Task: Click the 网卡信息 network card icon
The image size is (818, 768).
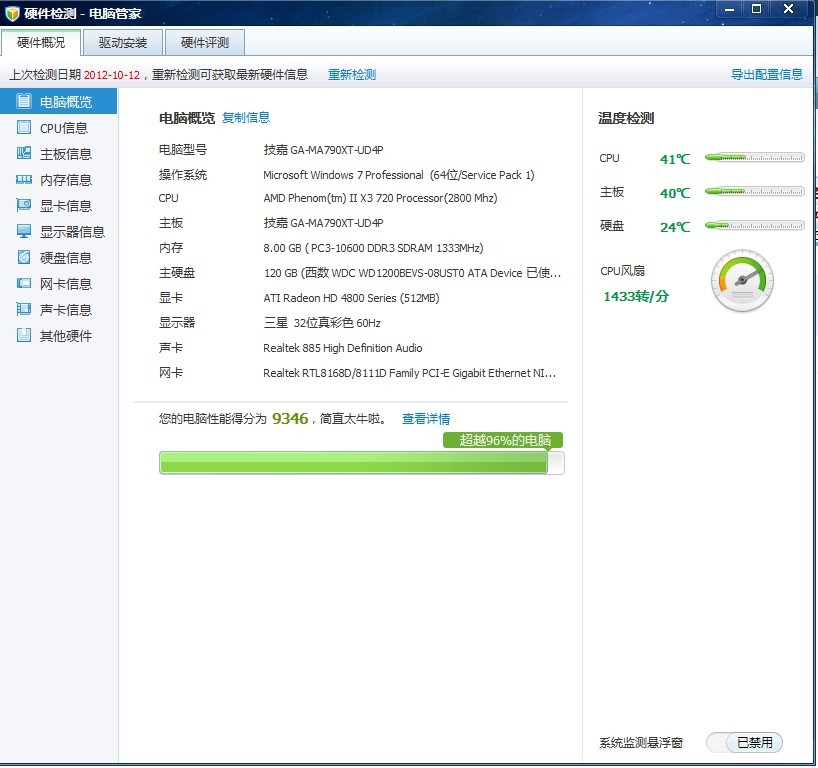Action: tap(23, 283)
